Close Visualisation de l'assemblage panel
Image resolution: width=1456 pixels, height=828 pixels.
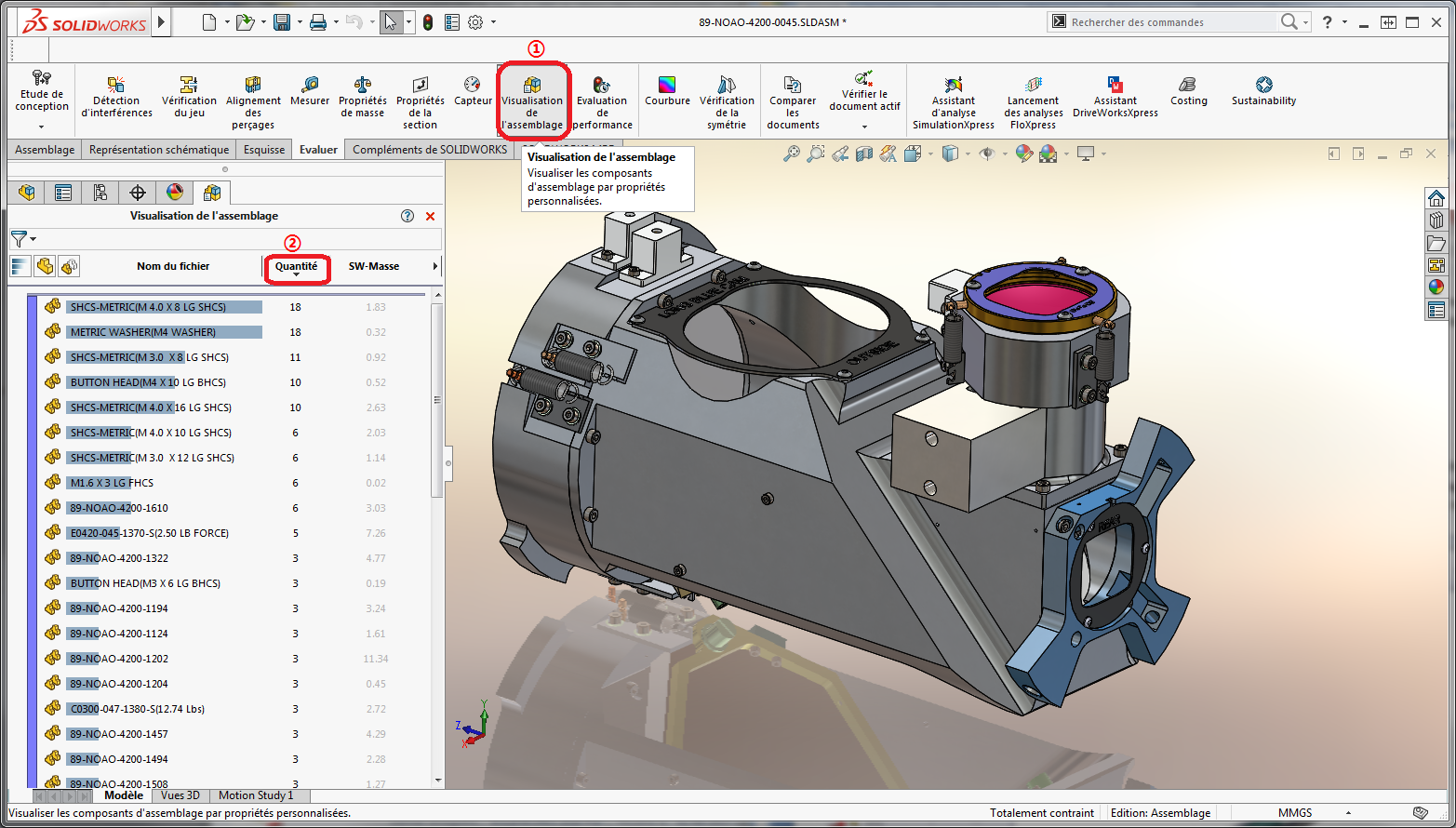click(x=430, y=216)
